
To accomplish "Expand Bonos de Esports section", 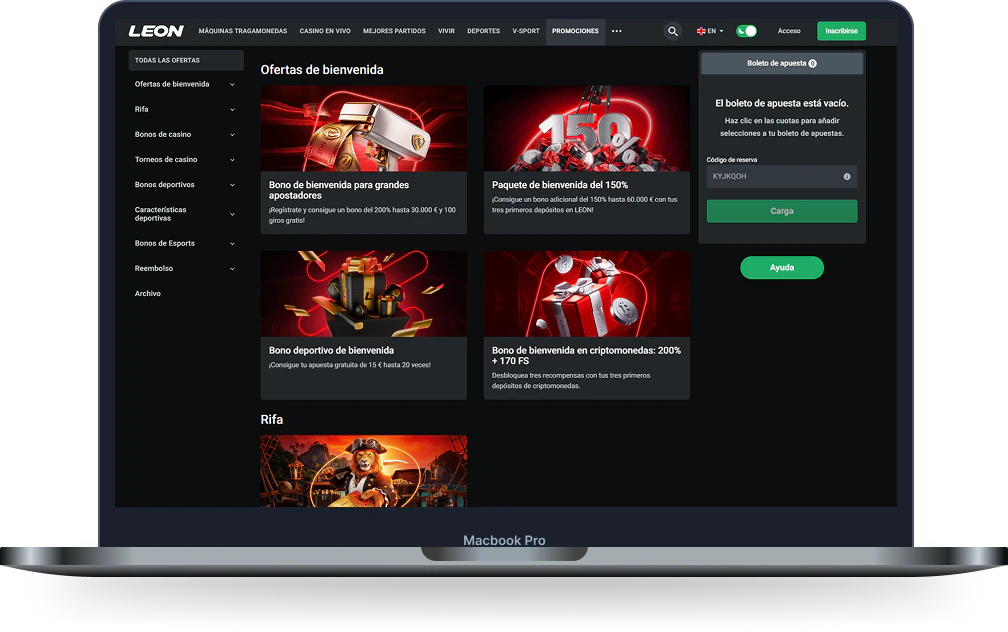I will (184, 243).
